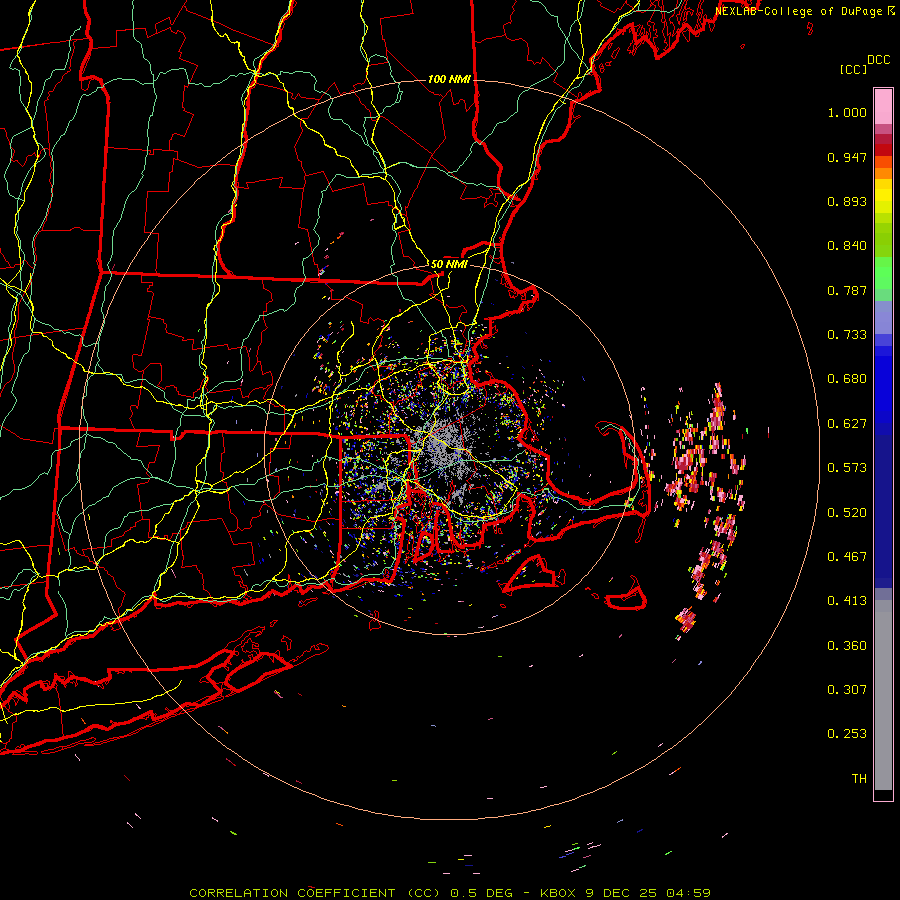Click the 0.413 scale value
Viewport: 900px width, 900px height.
(x=847, y=601)
